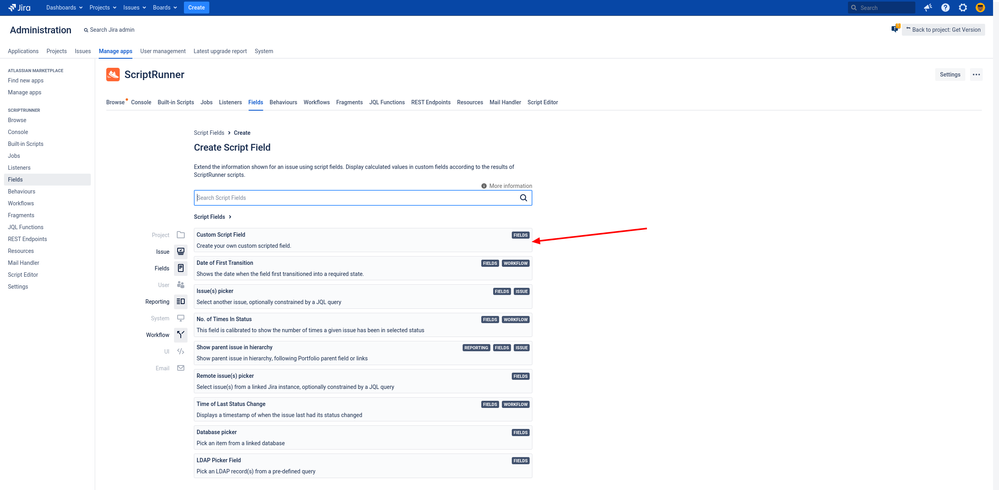Open Browse in ScriptRunner sidebar

[17, 120]
